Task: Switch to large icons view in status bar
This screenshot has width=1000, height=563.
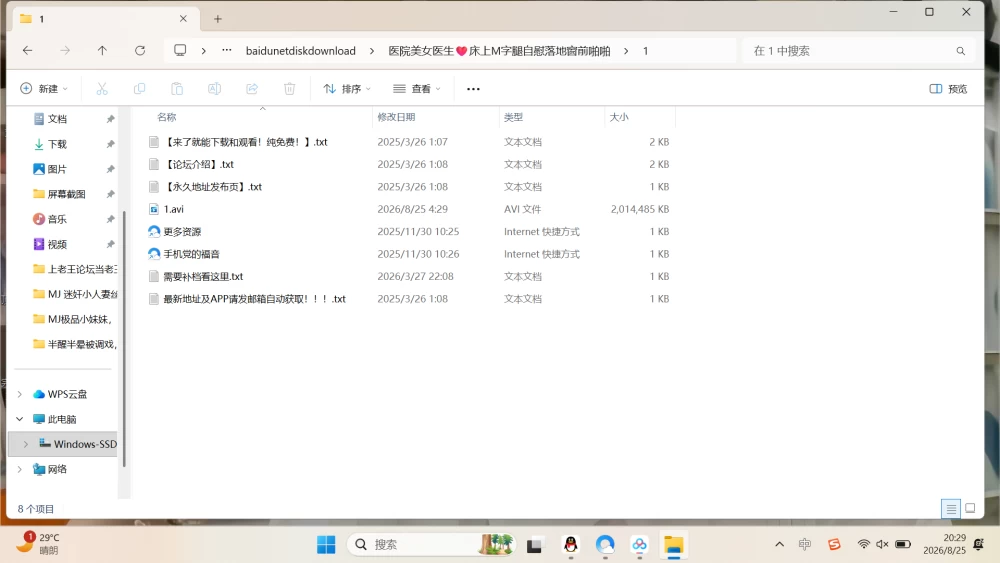Action: [x=970, y=508]
